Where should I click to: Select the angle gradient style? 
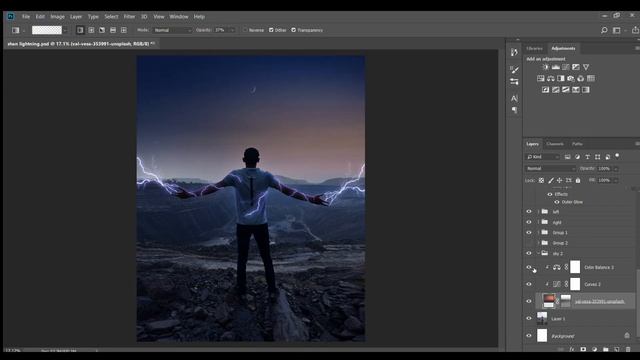point(102,30)
